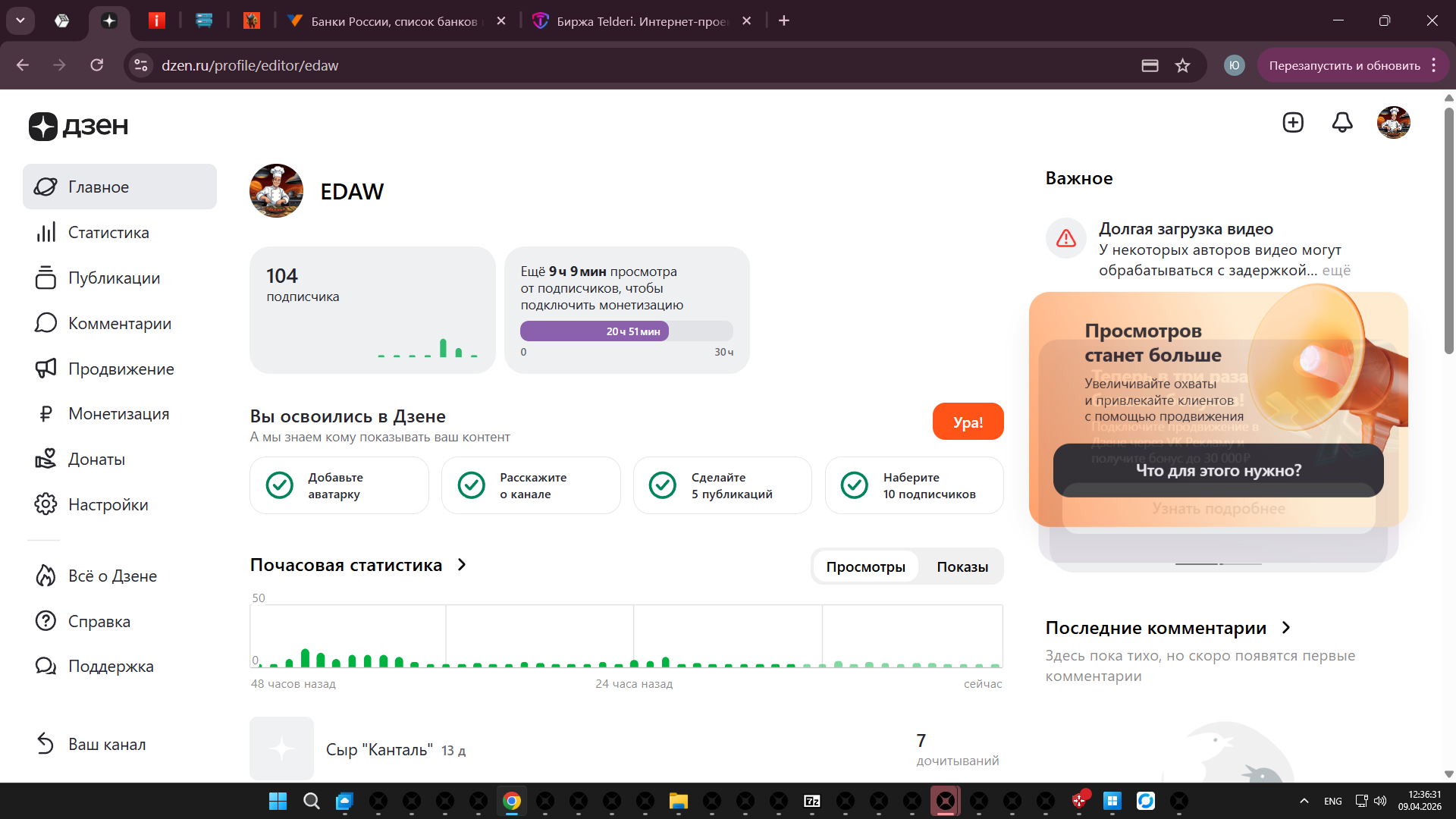
Task: Open the browser tab search dropdown
Action: point(20,20)
